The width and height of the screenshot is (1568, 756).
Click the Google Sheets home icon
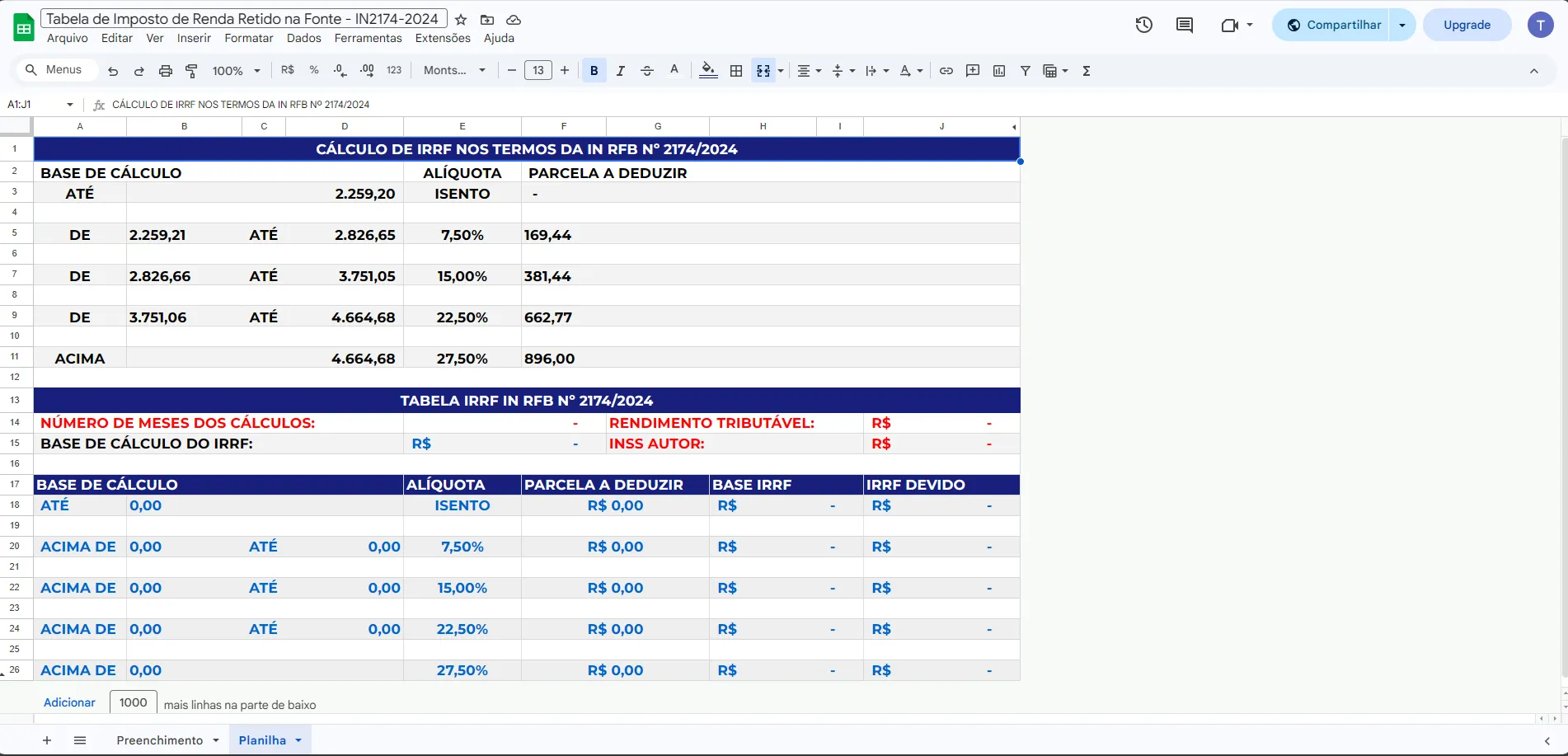tap(24, 27)
